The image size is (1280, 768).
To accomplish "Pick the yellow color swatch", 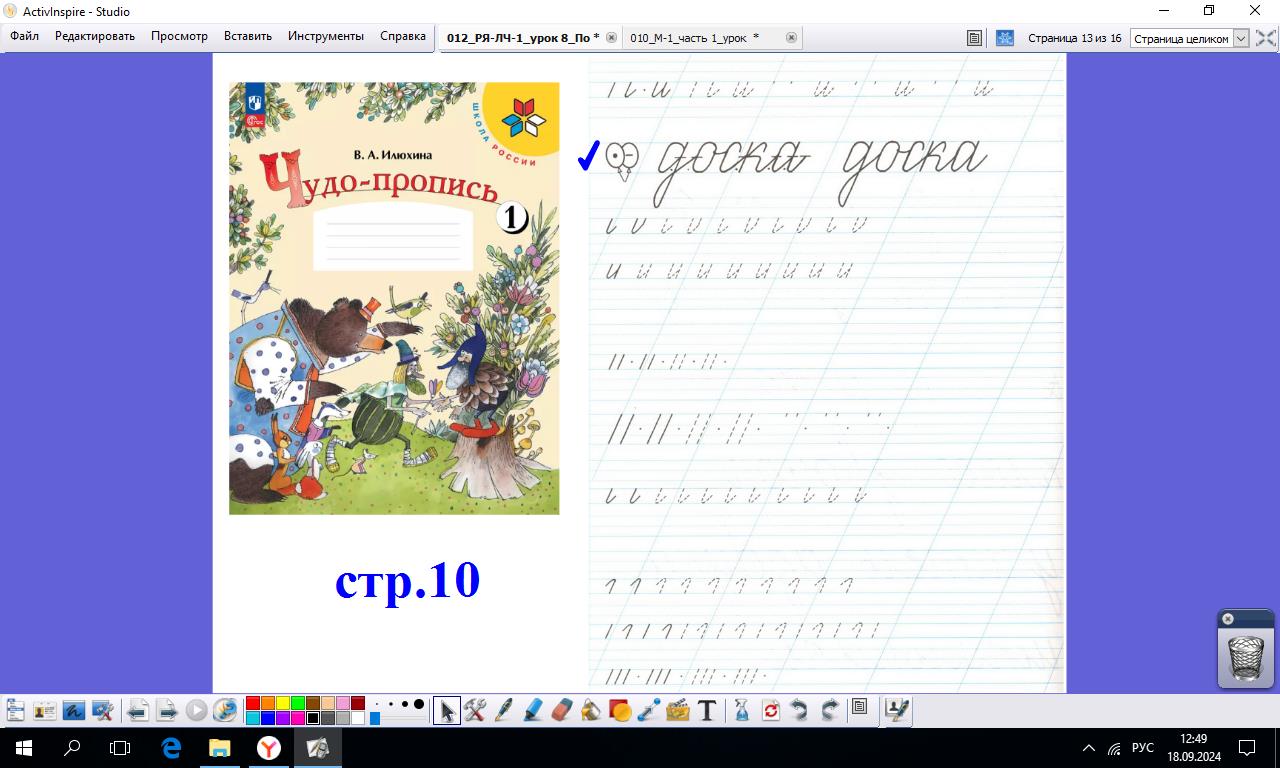I will pyautogui.click(x=283, y=703).
